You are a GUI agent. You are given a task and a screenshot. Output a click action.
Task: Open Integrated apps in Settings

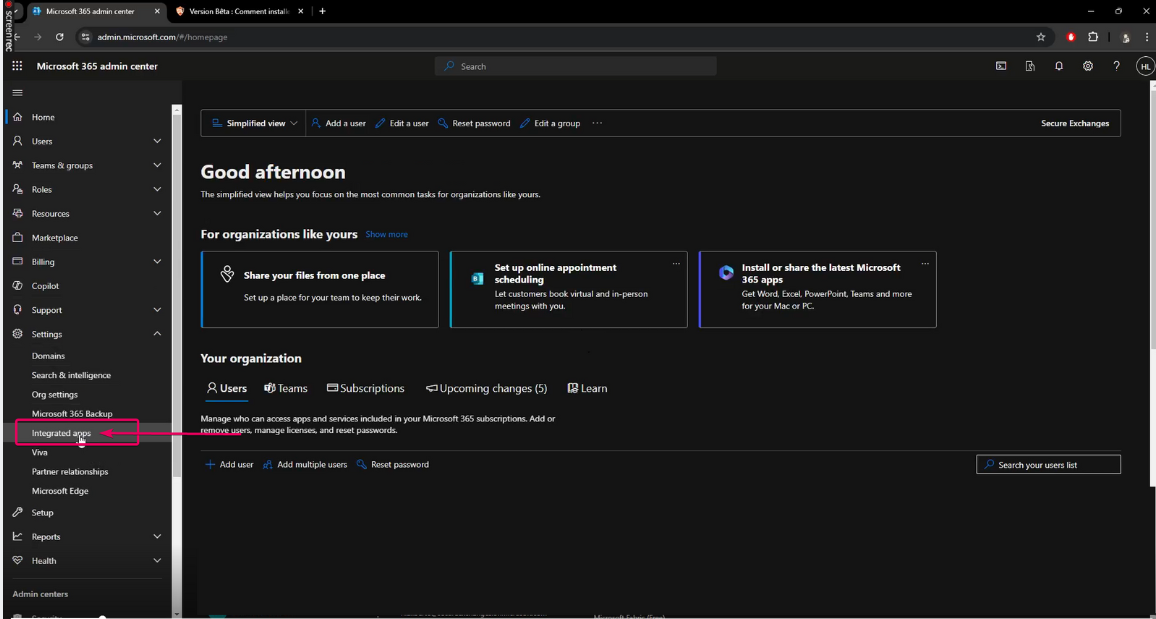tap(61, 433)
